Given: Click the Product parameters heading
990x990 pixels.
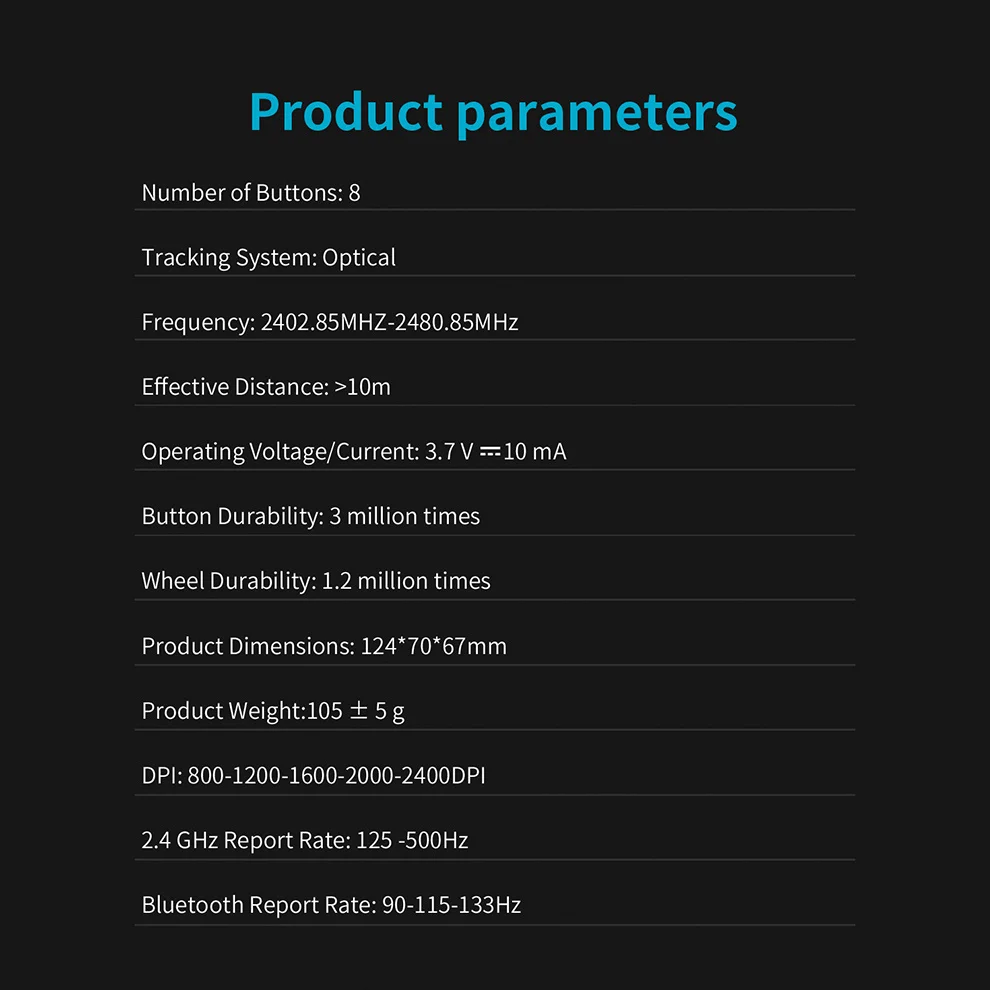Looking at the screenshot, I should coord(493,113).
